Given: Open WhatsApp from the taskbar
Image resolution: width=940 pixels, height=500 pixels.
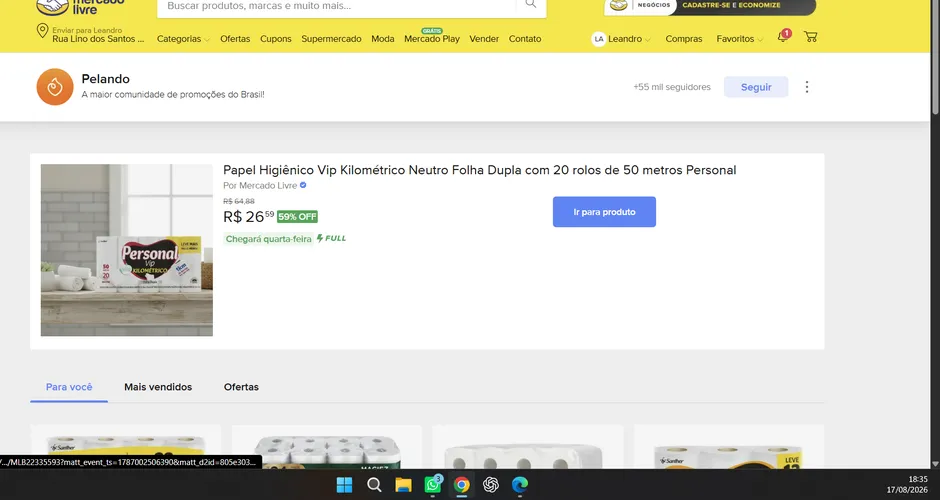Looking at the screenshot, I should click(432, 484).
